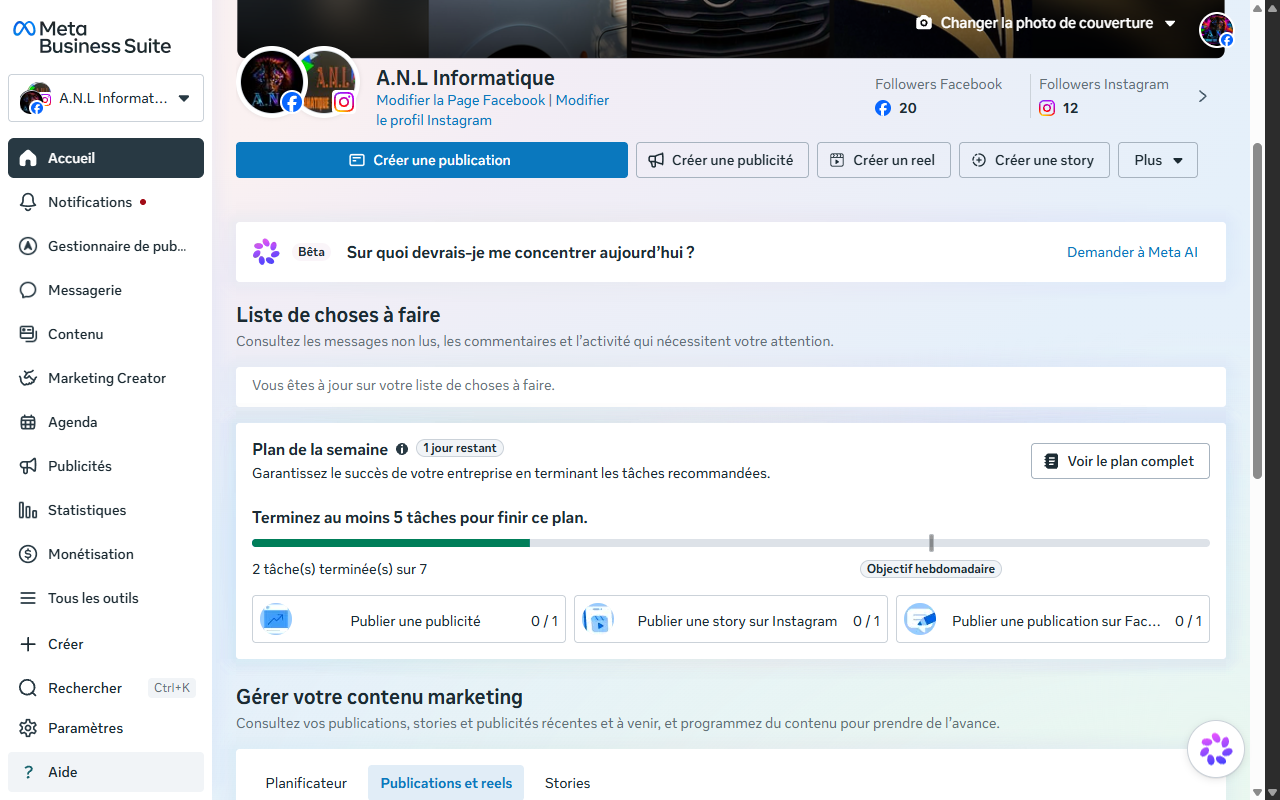Select the Meta AI flower icon beside Bêta
The height and width of the screenshot is (800, 1280).
pos(266,252)
